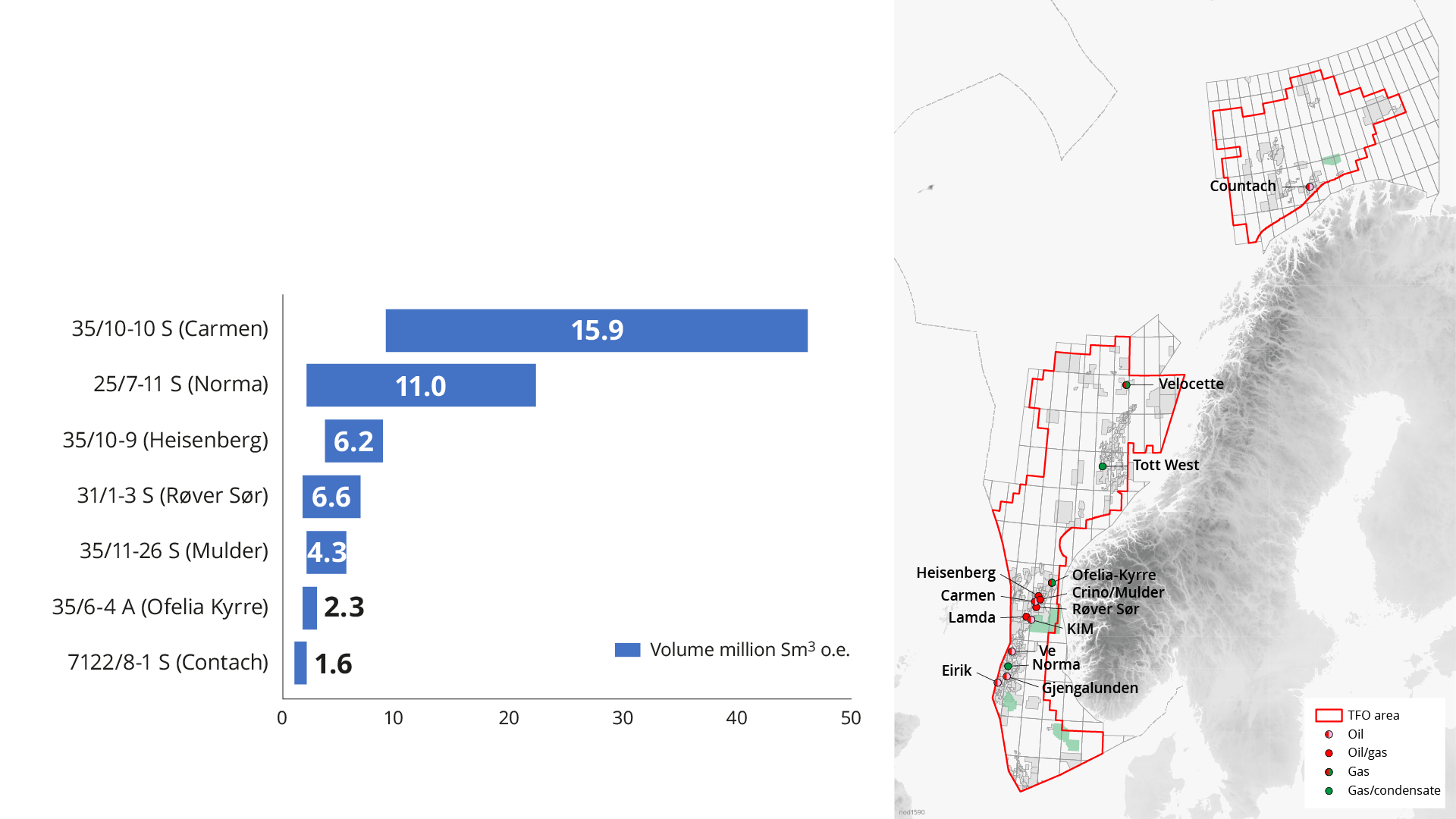Click the Ofelia-Kyrre discovery marker
Image resolution: width=1456 pixels, height=819 pixels.
(1052, 582)
